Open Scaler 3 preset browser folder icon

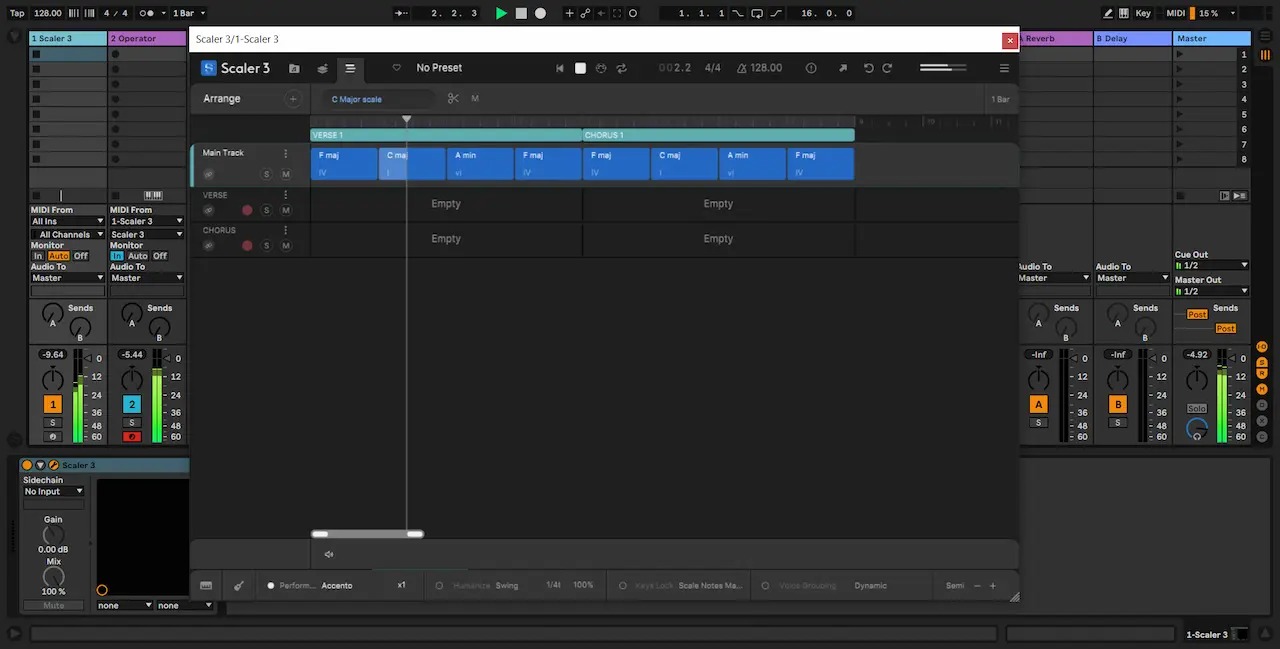pyautogui.click(x=294, y=68)
